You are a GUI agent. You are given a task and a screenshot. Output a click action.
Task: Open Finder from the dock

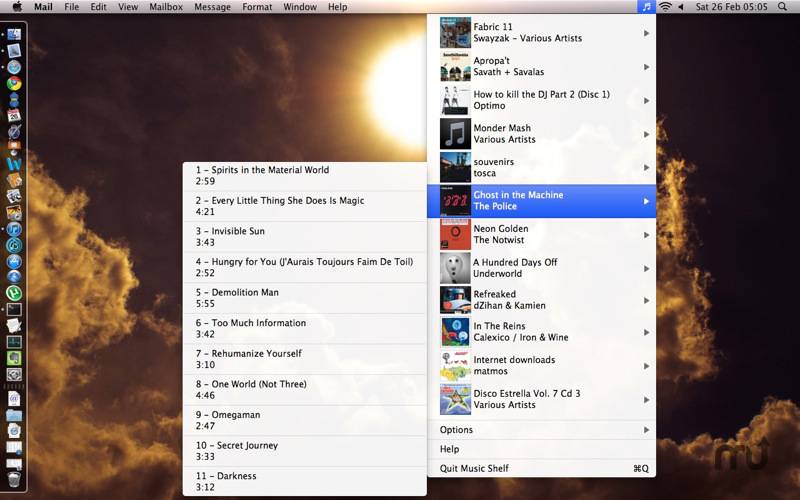coord(14,35)
